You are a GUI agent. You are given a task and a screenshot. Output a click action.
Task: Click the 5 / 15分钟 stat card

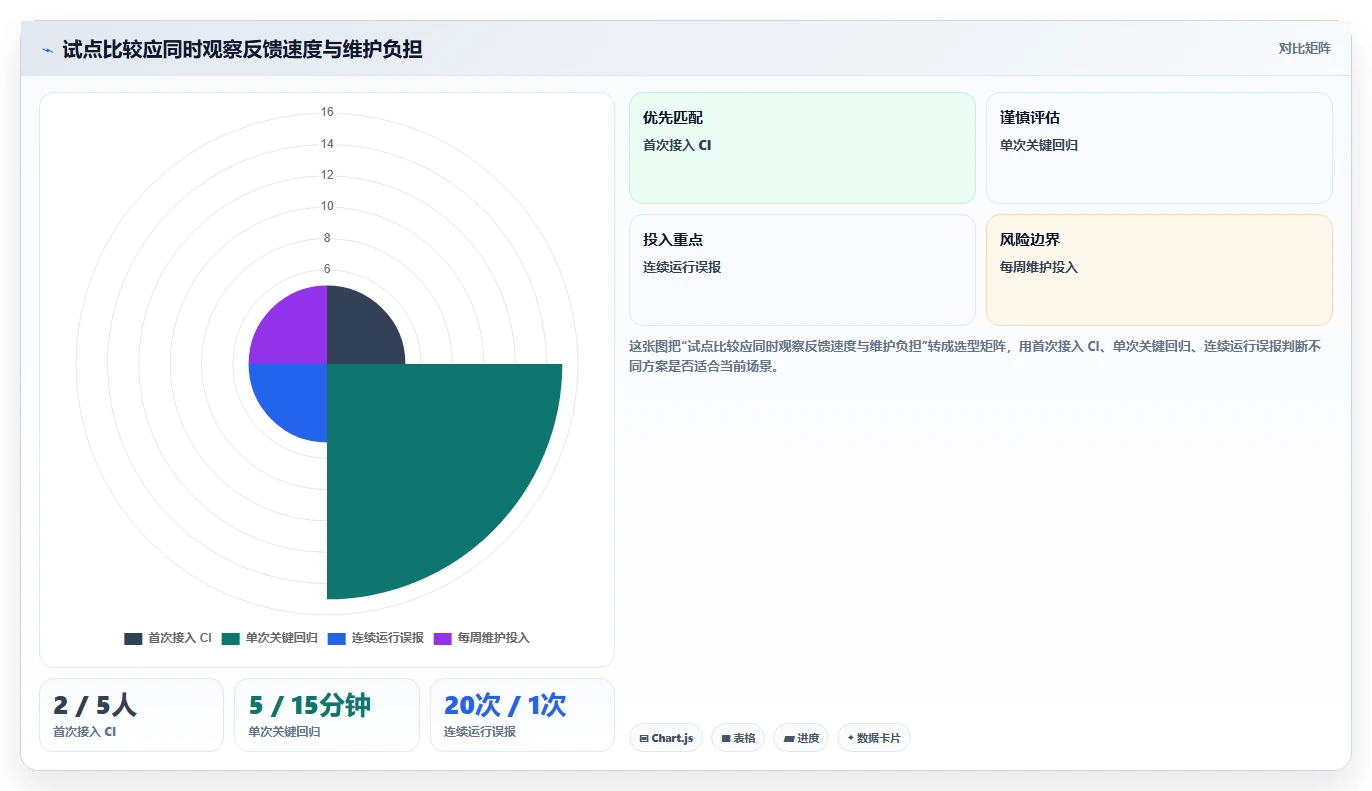(327, 715)
